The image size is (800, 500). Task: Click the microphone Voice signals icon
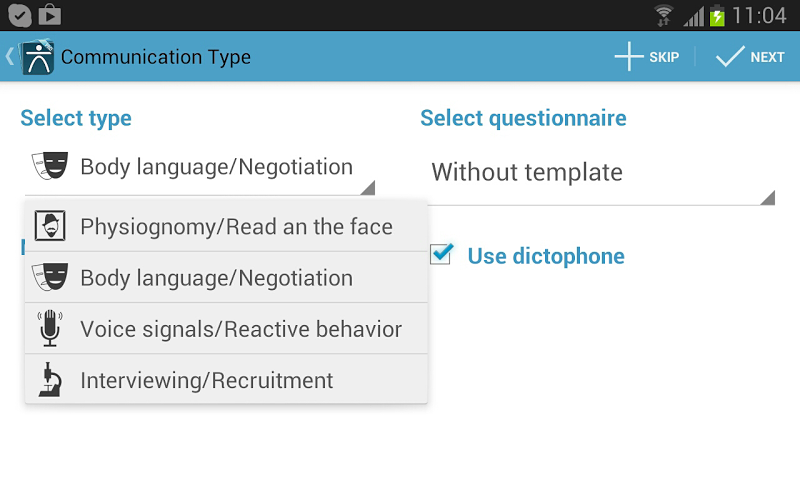coord(50,328)
